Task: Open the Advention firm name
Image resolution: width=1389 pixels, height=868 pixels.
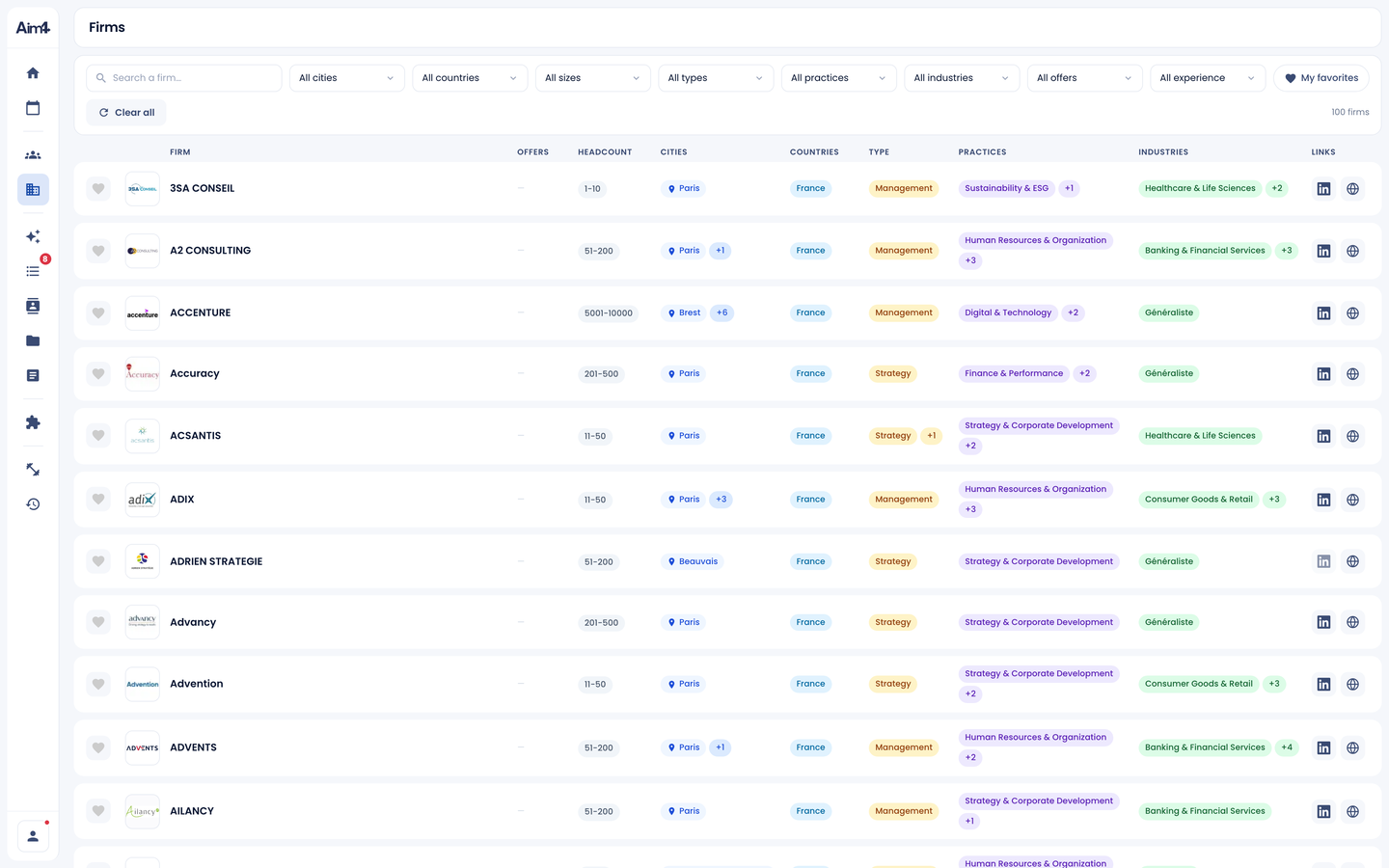Action: coord(197,684)
